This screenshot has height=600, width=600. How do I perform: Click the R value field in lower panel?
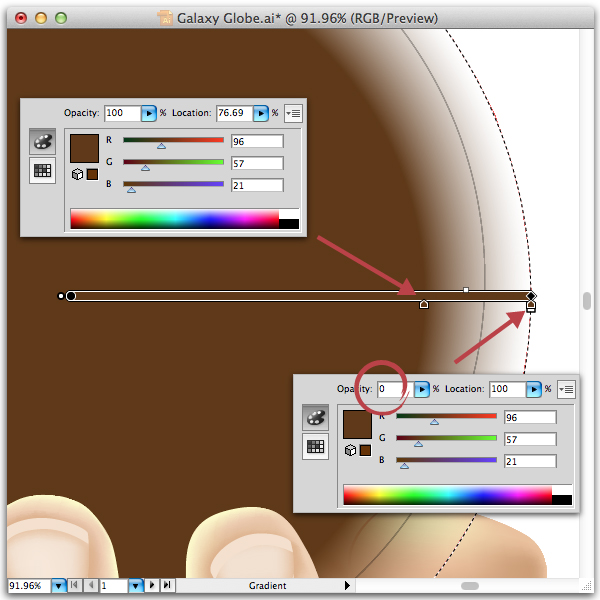click(x=530, y=417)
